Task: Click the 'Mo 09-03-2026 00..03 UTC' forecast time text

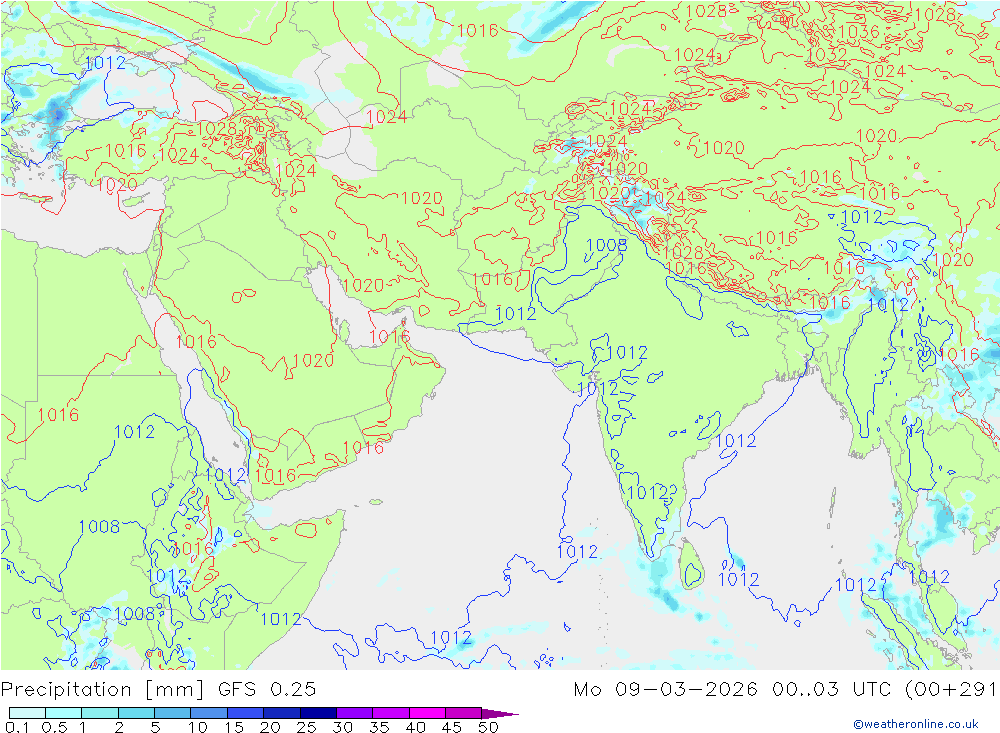Action: 732,690
